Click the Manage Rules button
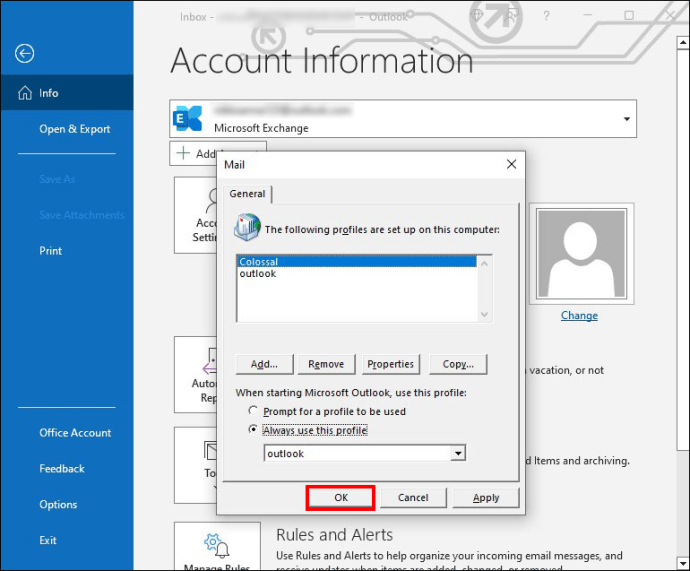Screen dimensions: 690x571 coord(217,546)
